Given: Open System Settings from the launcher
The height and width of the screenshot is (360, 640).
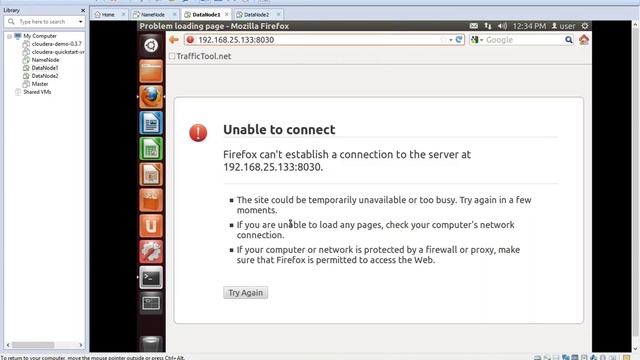Looking at the screenshot, I should pos(151,251).
